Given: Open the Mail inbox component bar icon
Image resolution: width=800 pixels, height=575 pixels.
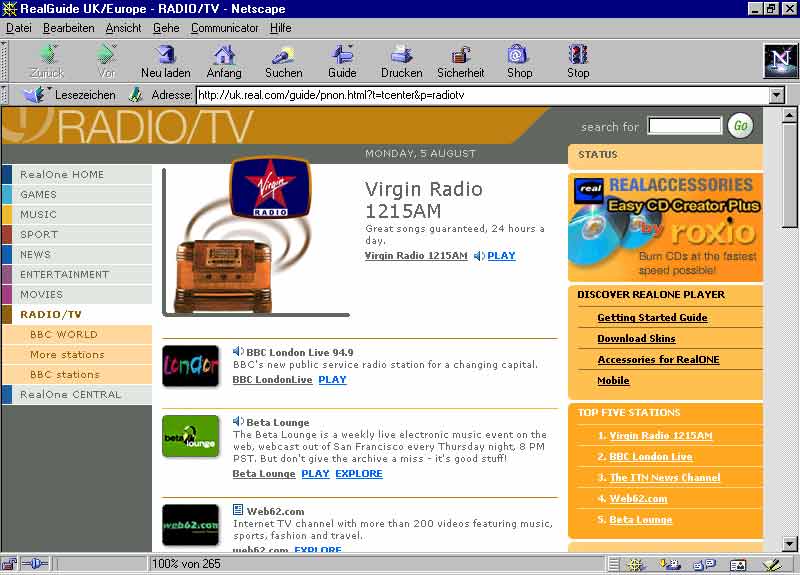Looking at the screenshot, I should [670, 564].
